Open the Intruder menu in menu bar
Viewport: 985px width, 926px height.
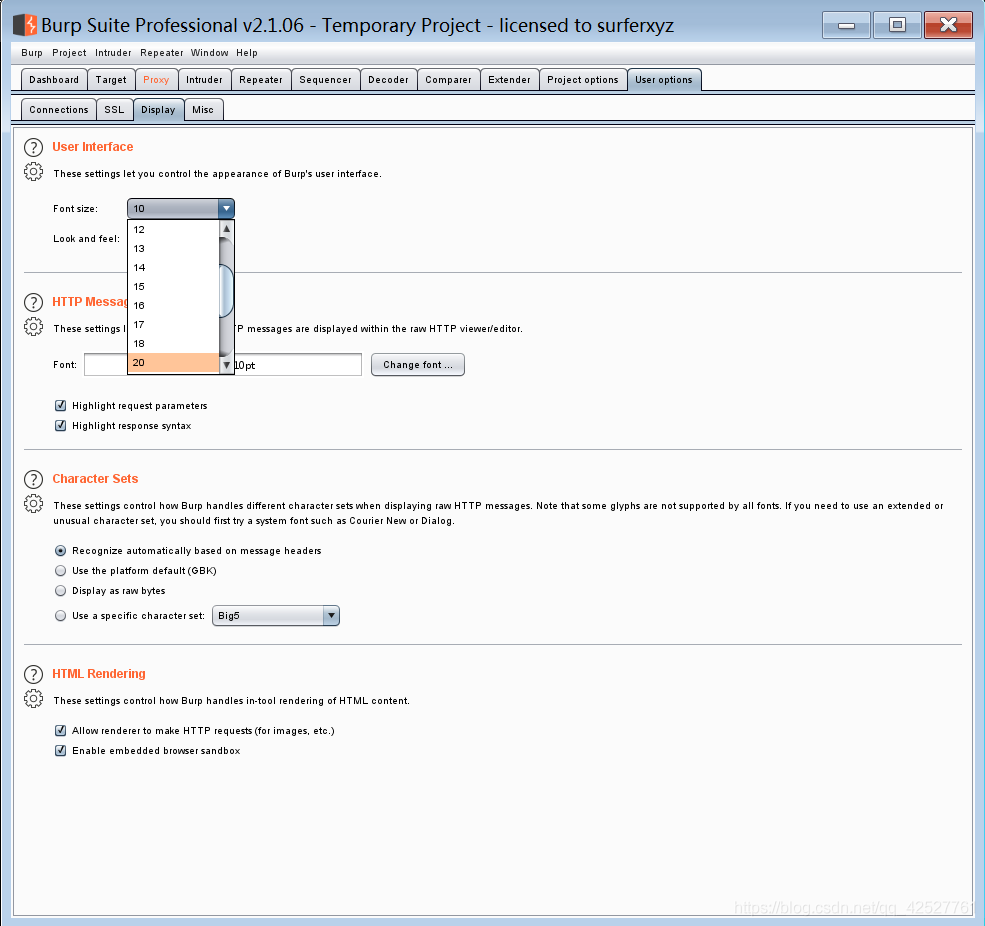(x=113, y=53)
